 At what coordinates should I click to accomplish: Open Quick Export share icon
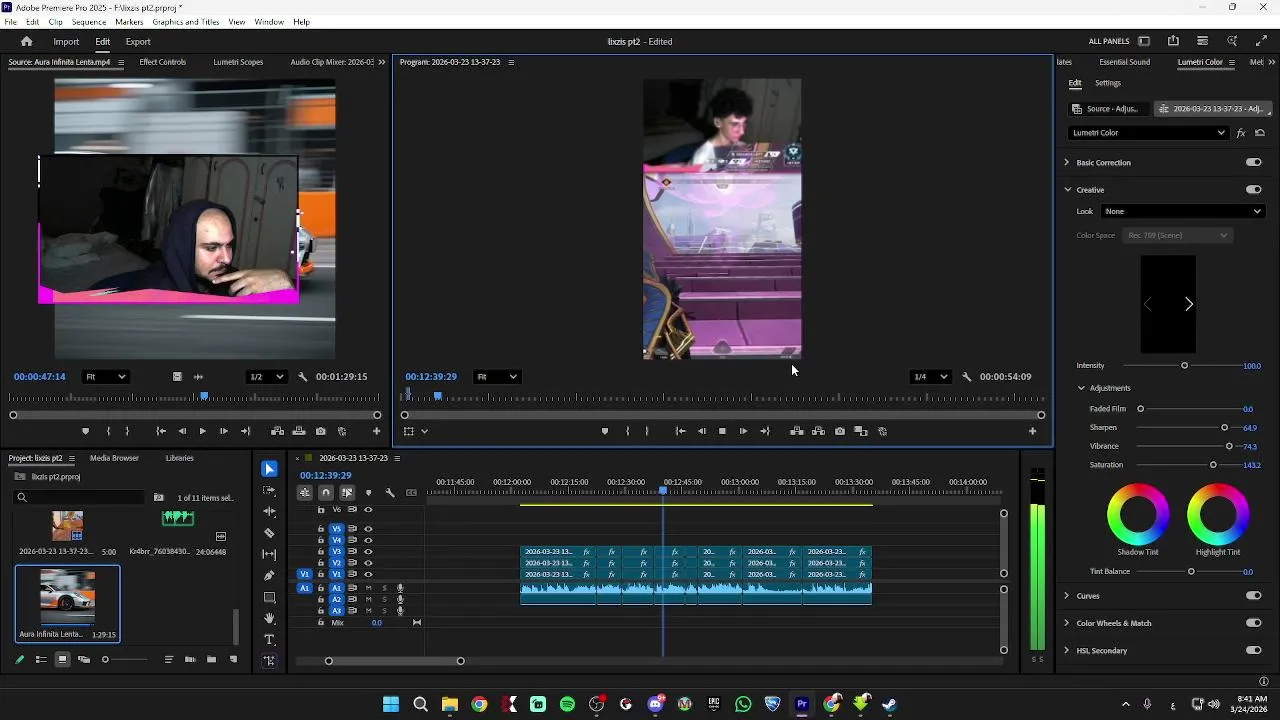pyautogui.click(x=1173, y=41)
